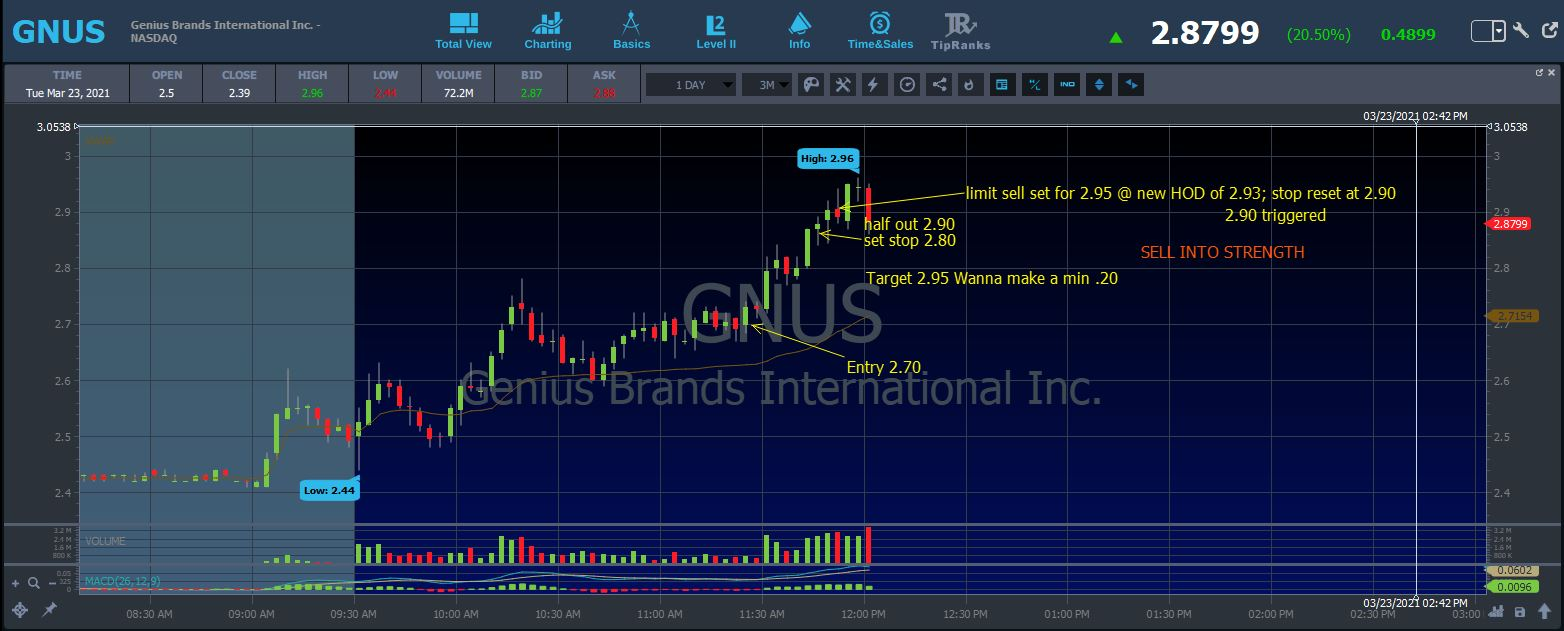The image size is (1564, 631).
Task: Expand the 1 DAY range dropdown
Action: [x=691, y=85]
